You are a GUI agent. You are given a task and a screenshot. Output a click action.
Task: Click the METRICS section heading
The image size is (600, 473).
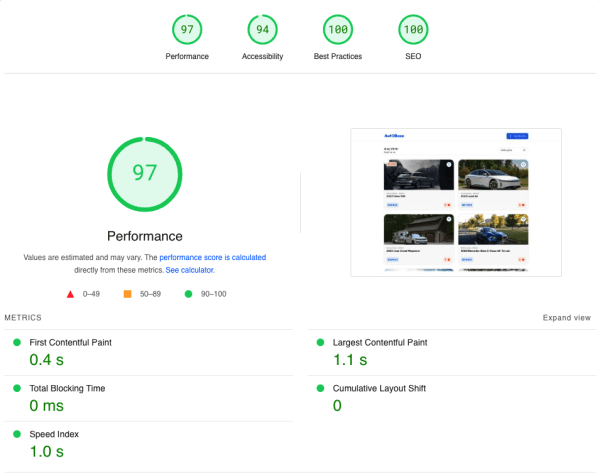click(x=23, y=318)
